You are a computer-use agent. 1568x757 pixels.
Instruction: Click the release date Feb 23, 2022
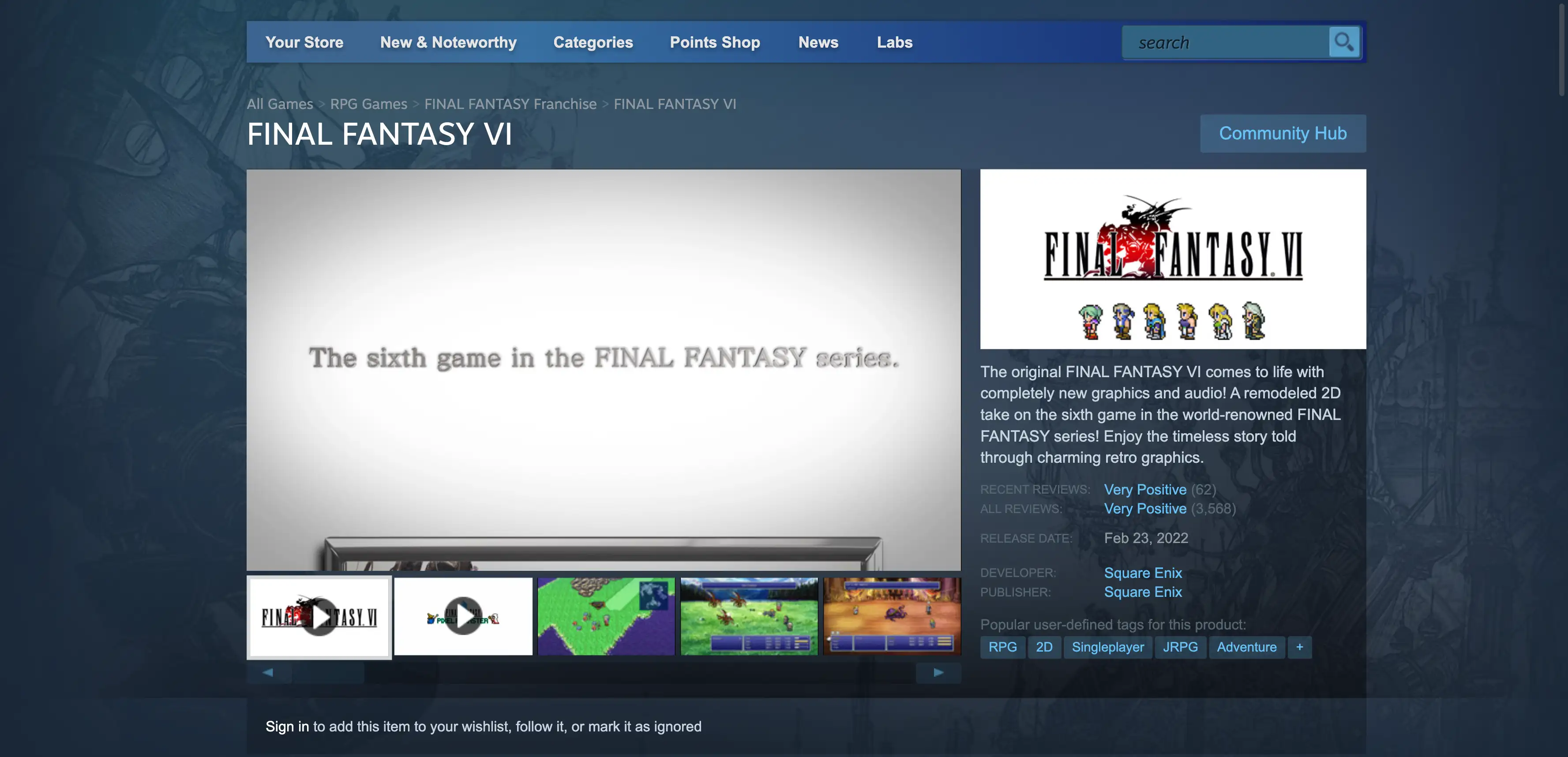pyautogui.click(x=1146, y=538)
